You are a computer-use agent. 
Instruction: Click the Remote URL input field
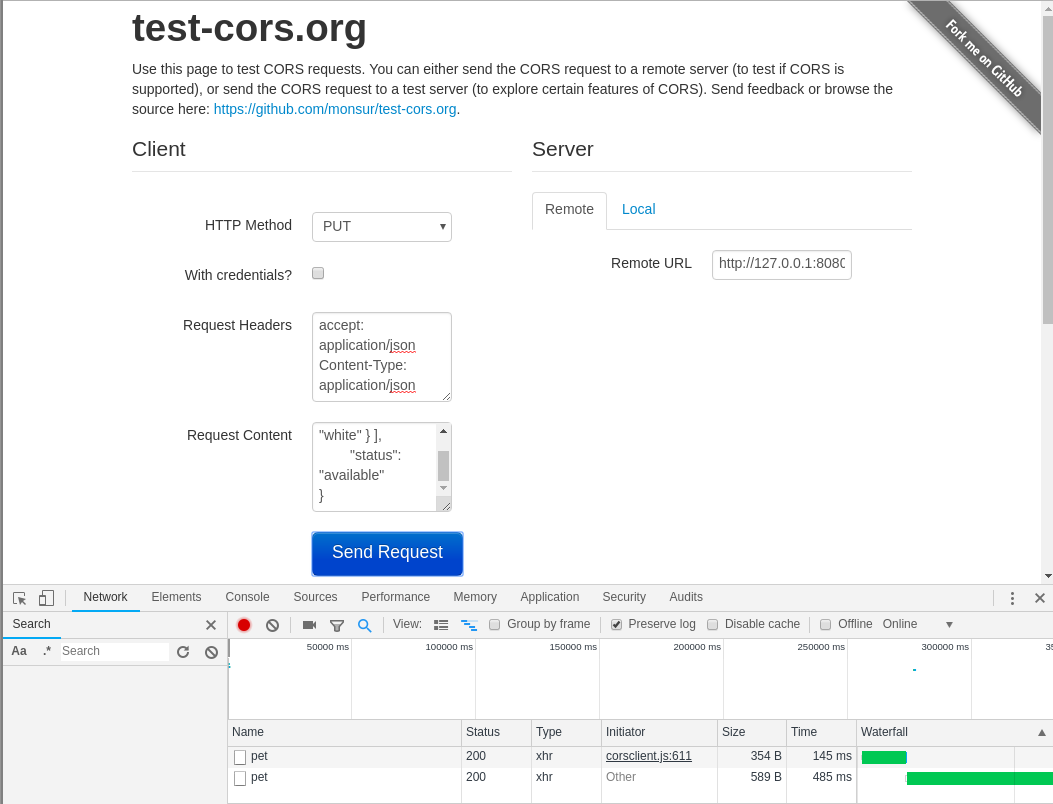782,264
